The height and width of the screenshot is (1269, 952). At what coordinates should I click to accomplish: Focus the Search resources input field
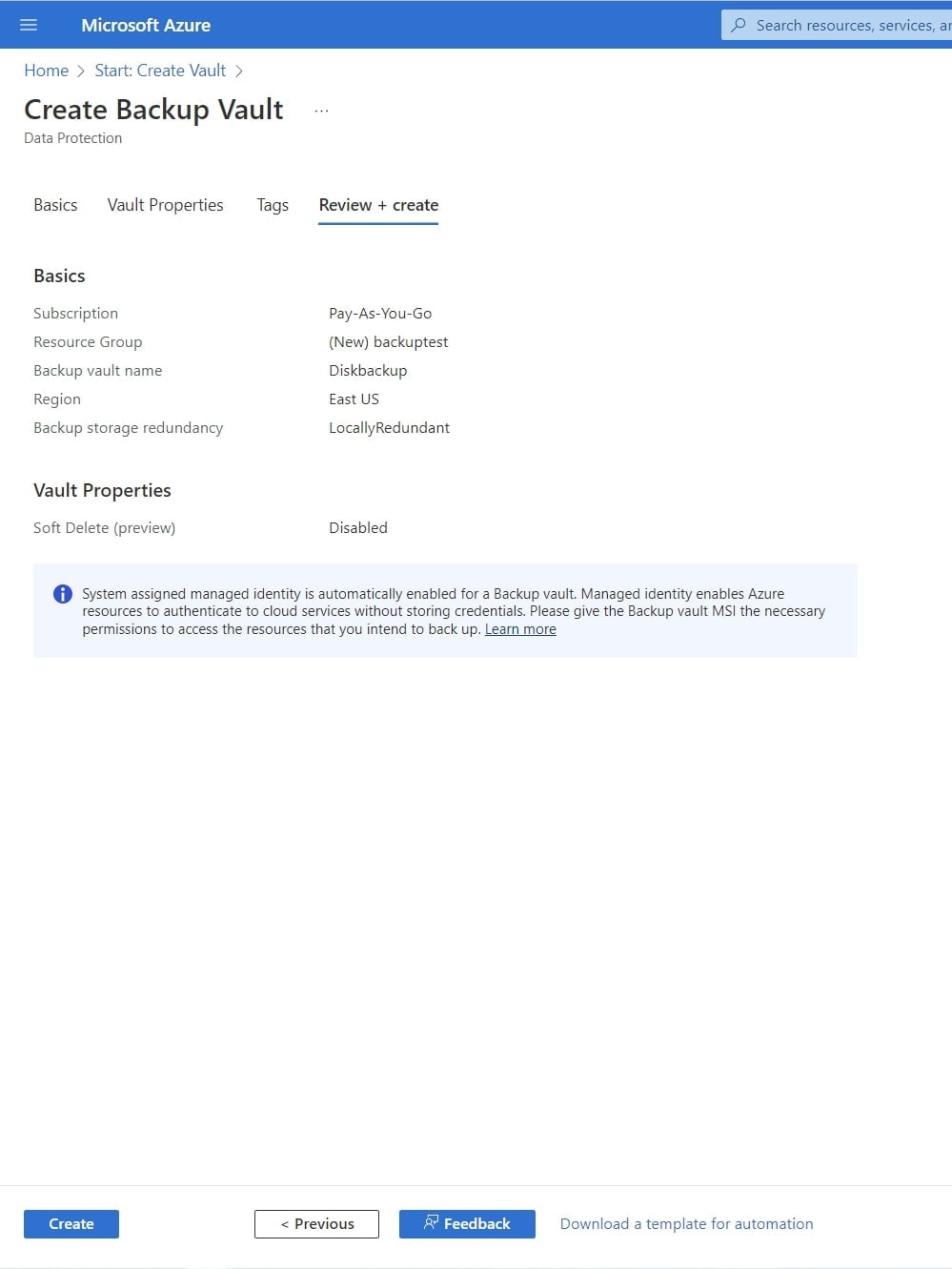point(848,25)
